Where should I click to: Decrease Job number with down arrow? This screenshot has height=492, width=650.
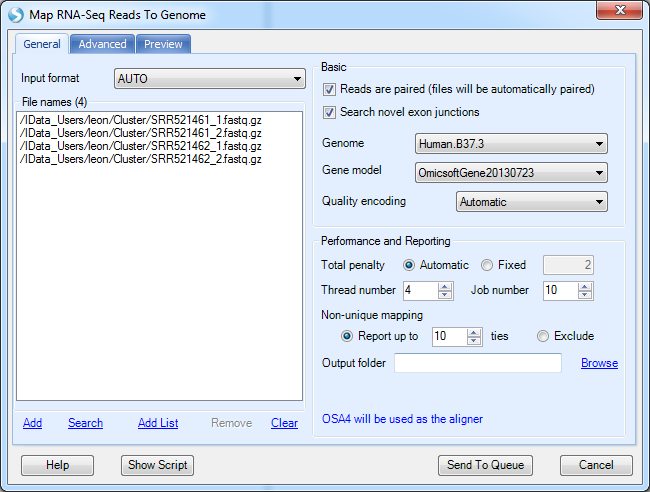coord(585,295)
